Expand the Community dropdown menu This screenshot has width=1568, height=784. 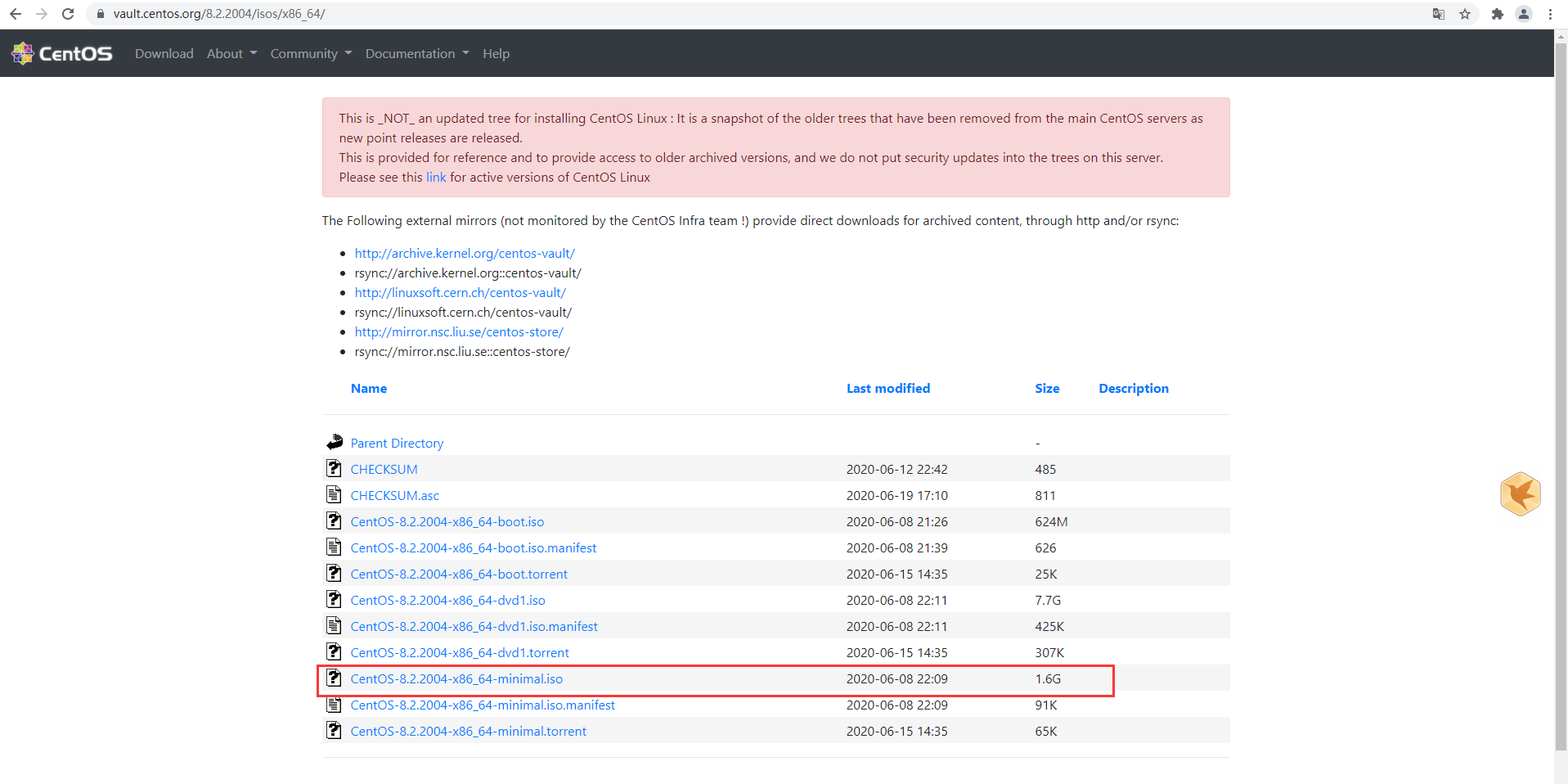[311, 53]
